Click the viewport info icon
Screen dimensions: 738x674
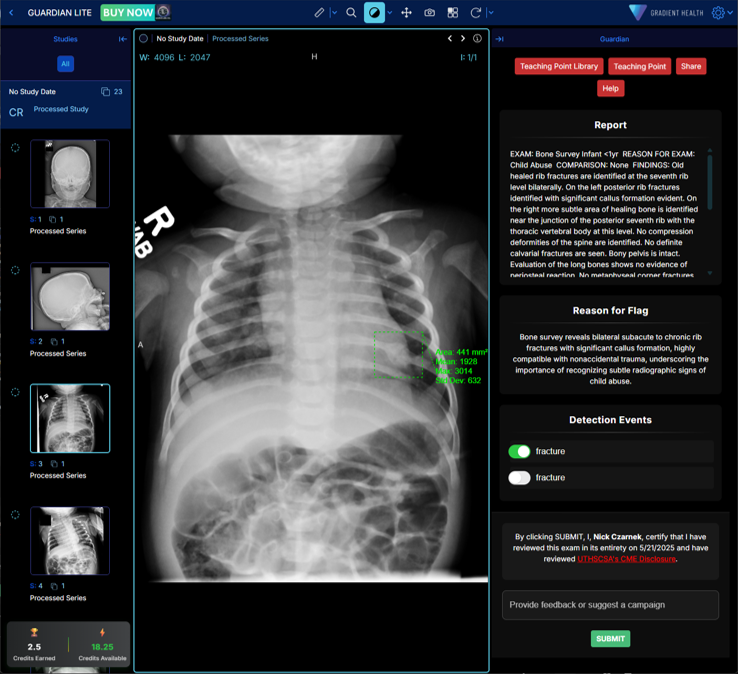[x=477, y=39]
